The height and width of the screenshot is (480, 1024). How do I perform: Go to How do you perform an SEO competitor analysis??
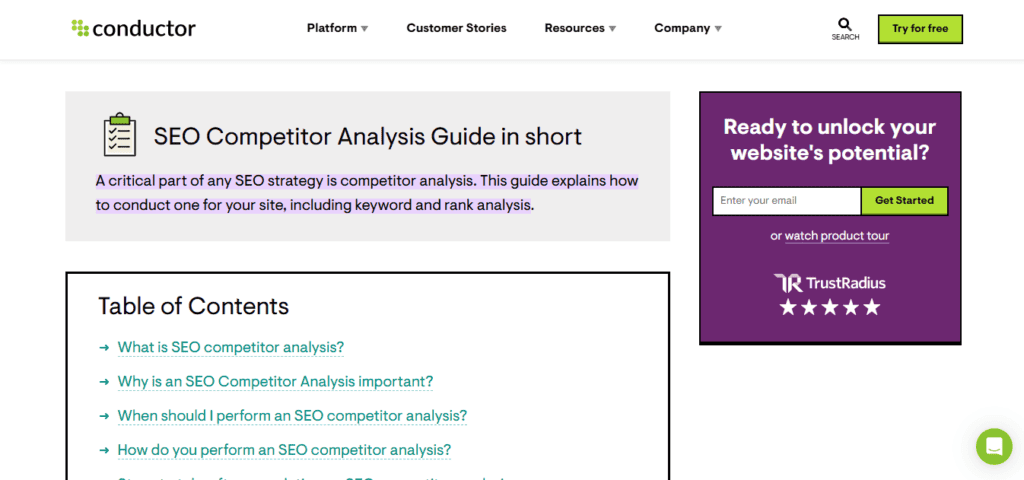[x=284, y=450]
